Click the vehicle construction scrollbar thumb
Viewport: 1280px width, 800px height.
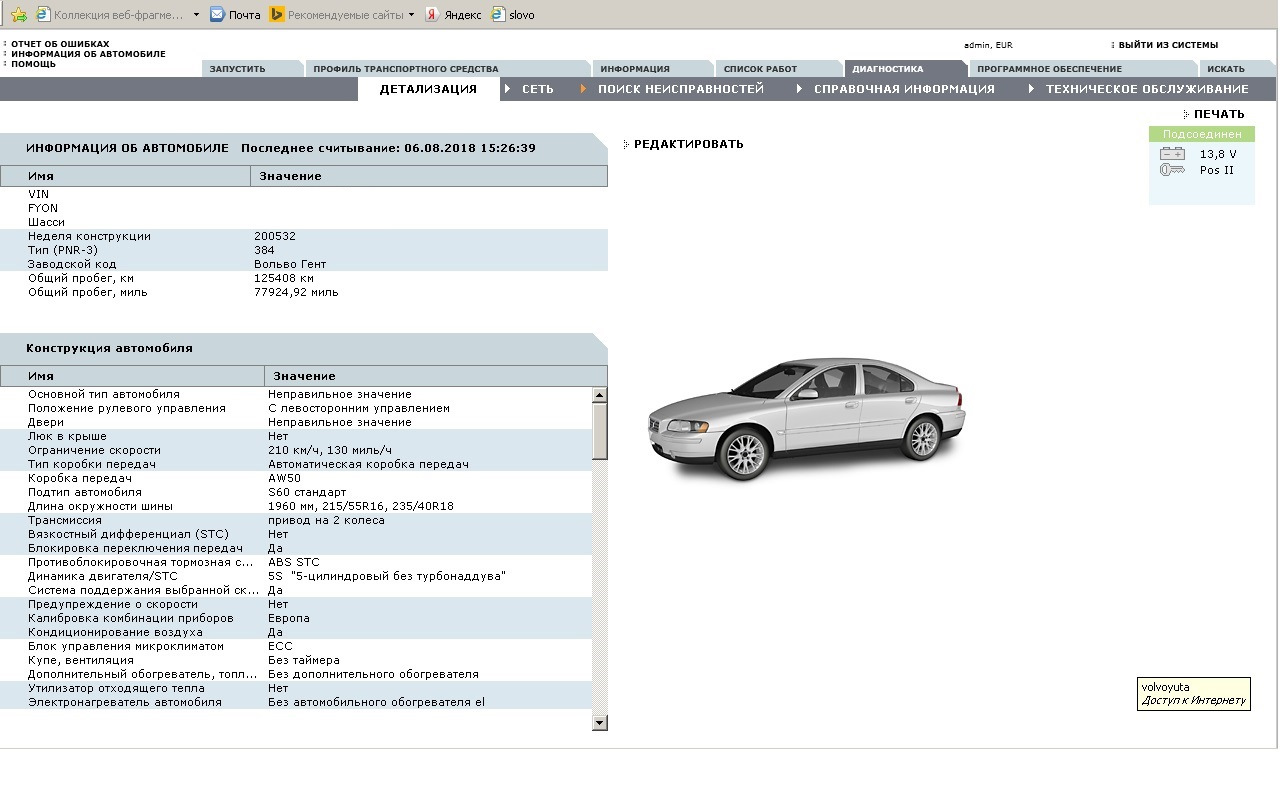pyautogui.click(x=600, y=431)
